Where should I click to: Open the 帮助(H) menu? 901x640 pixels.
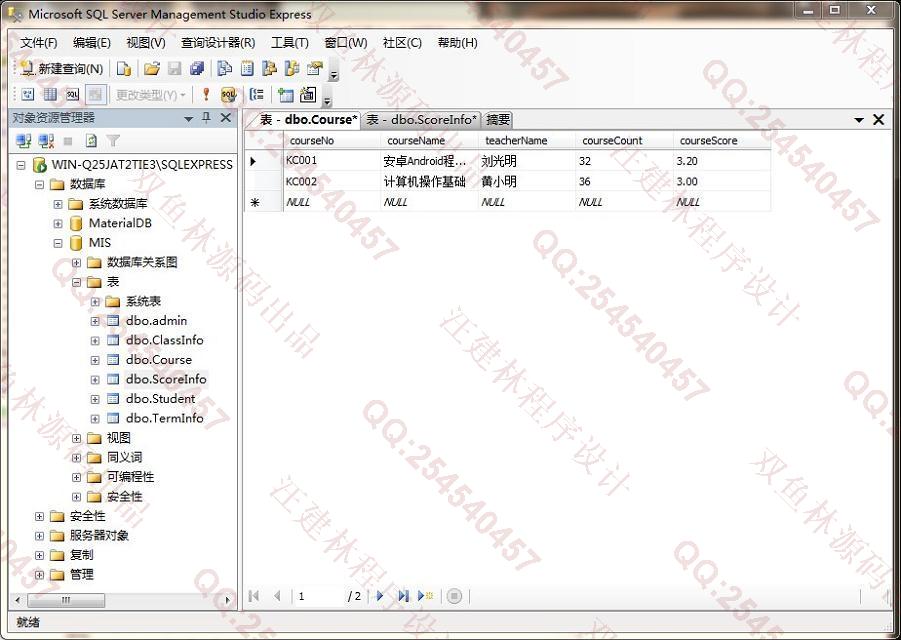pyautogui.click(x=457, y=43)
